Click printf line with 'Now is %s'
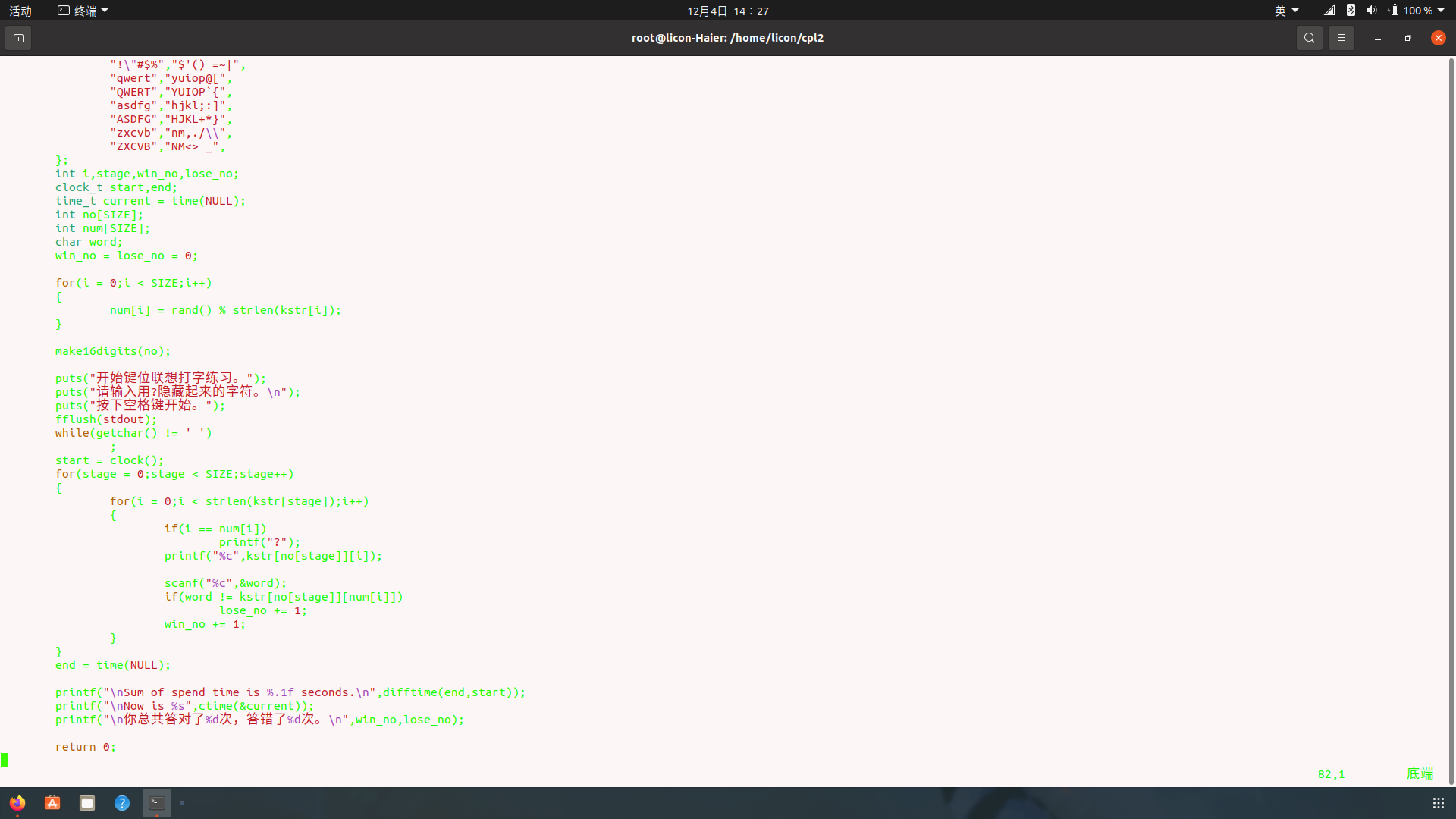Screen dimensions: 1456x819 [x=184, y=706]
